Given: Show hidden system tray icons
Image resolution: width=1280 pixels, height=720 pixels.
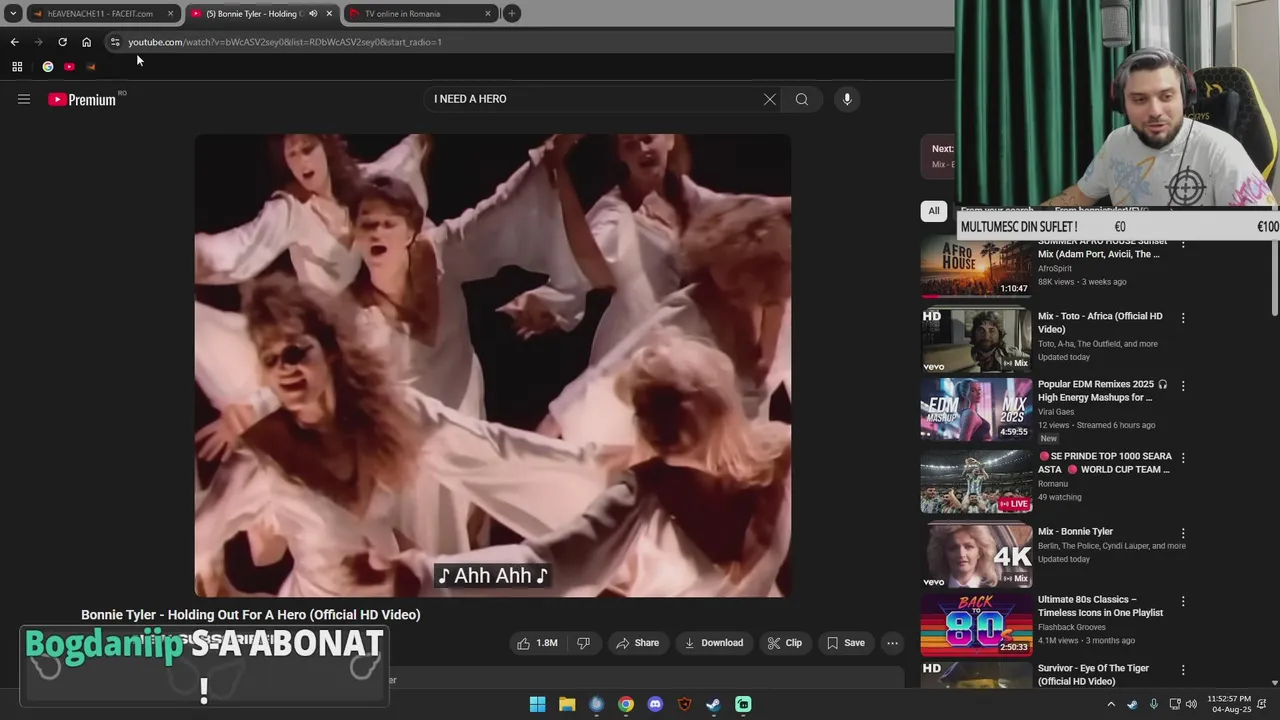Looking at the screenshot, I should click(1110, 704).
